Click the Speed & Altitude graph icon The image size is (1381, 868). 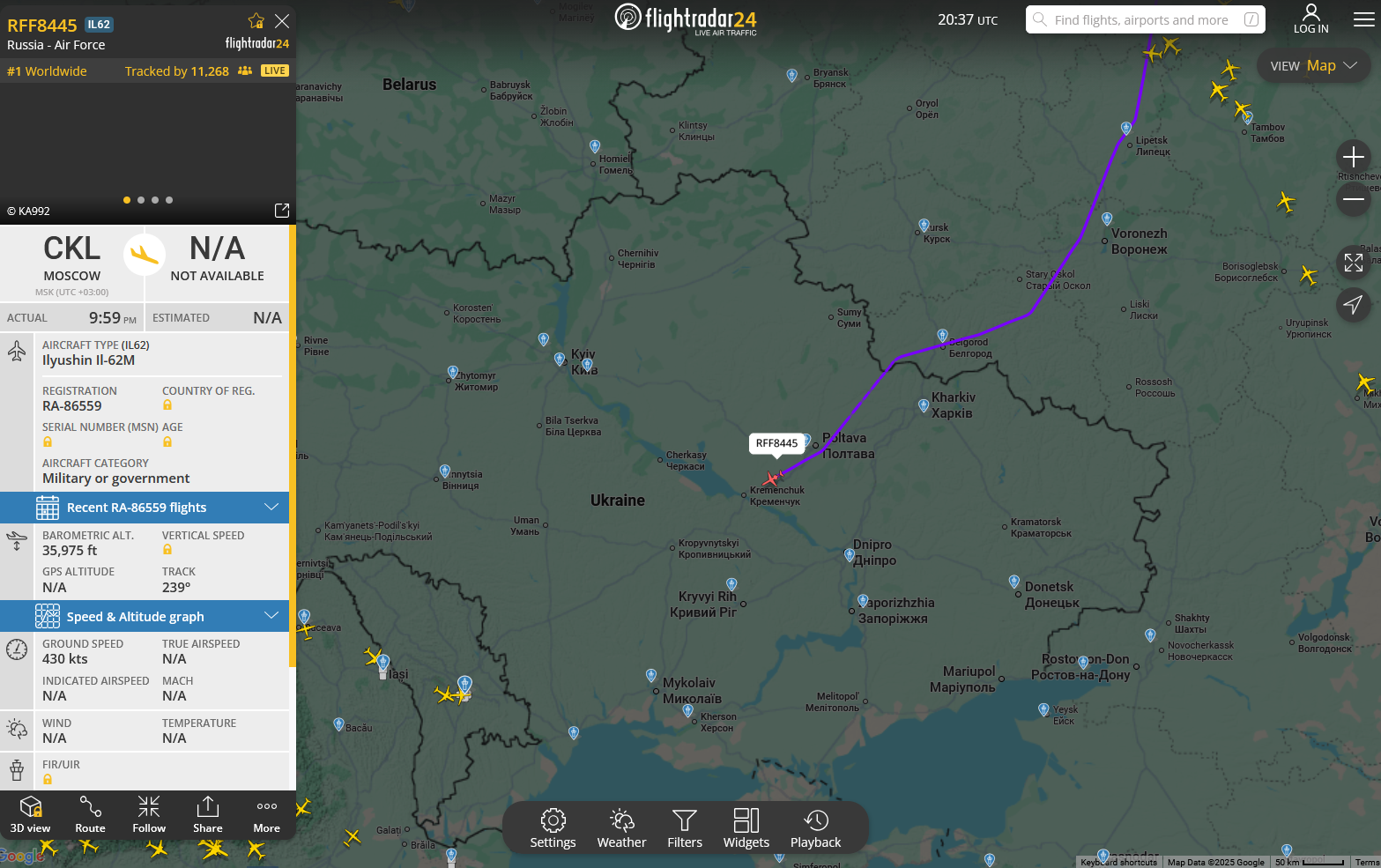[48, 617]
